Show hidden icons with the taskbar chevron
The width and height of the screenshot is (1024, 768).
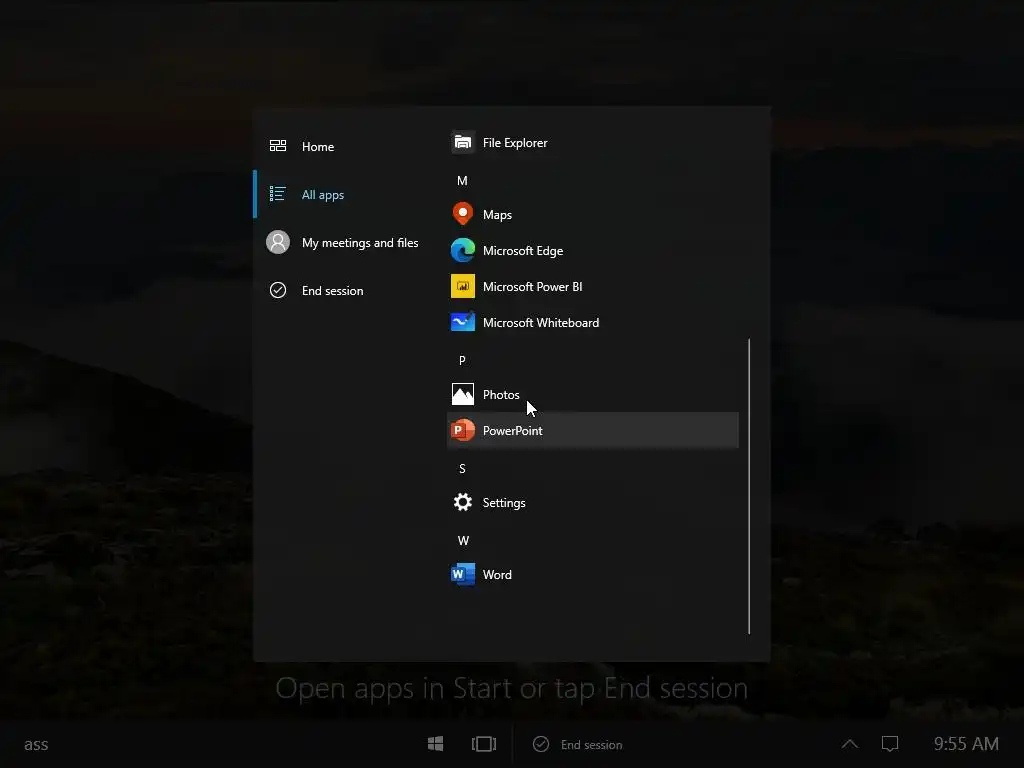(850, 744)
